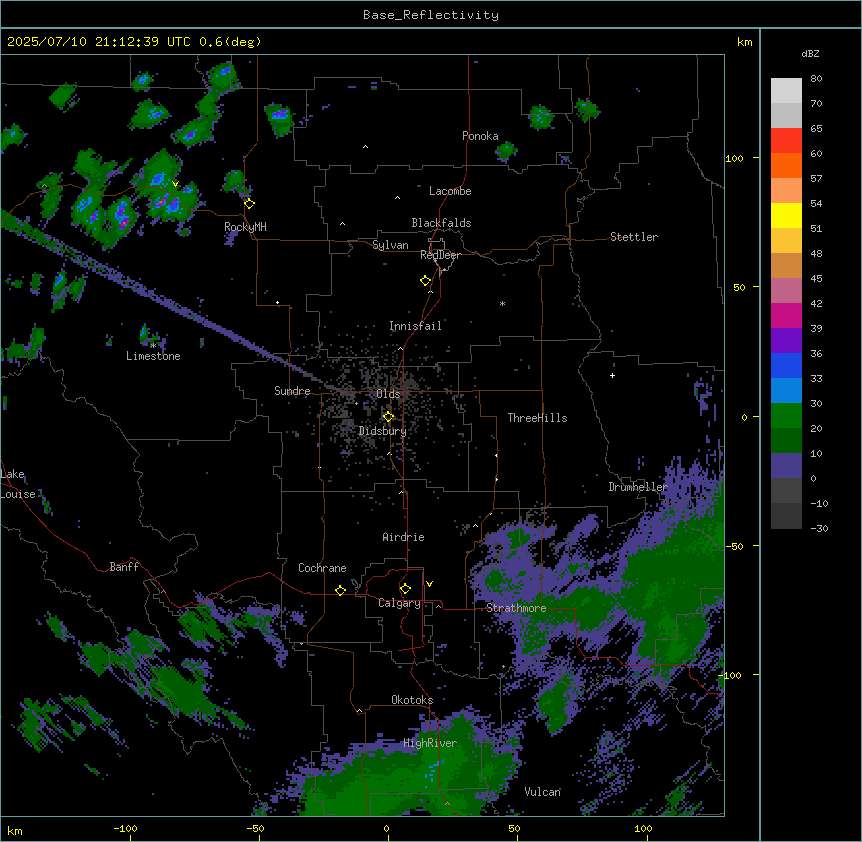
Task: Select the Ponoka label on the map
Action: coord(480,136)
